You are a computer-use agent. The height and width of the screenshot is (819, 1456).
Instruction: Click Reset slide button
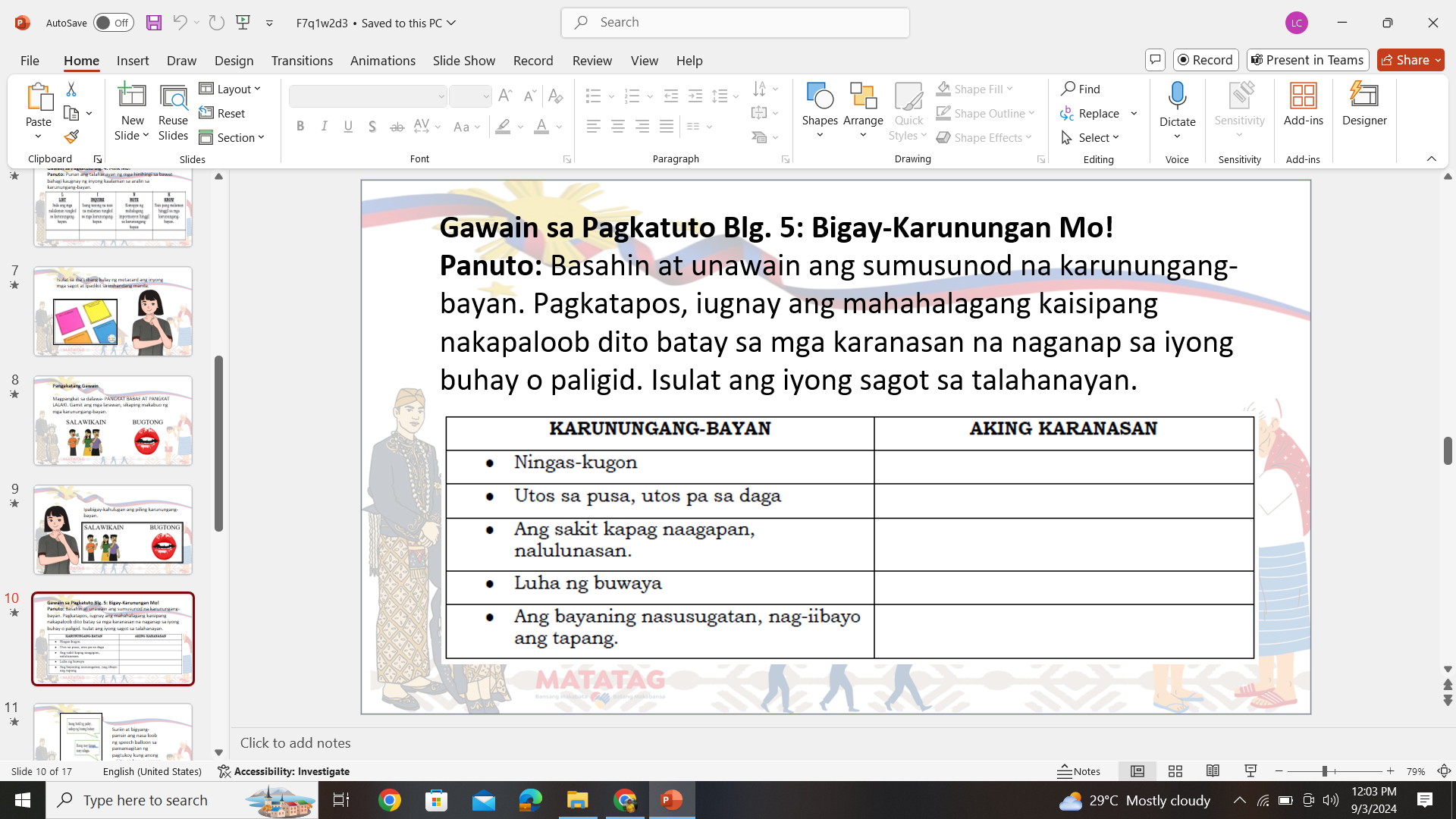point(222,113)
